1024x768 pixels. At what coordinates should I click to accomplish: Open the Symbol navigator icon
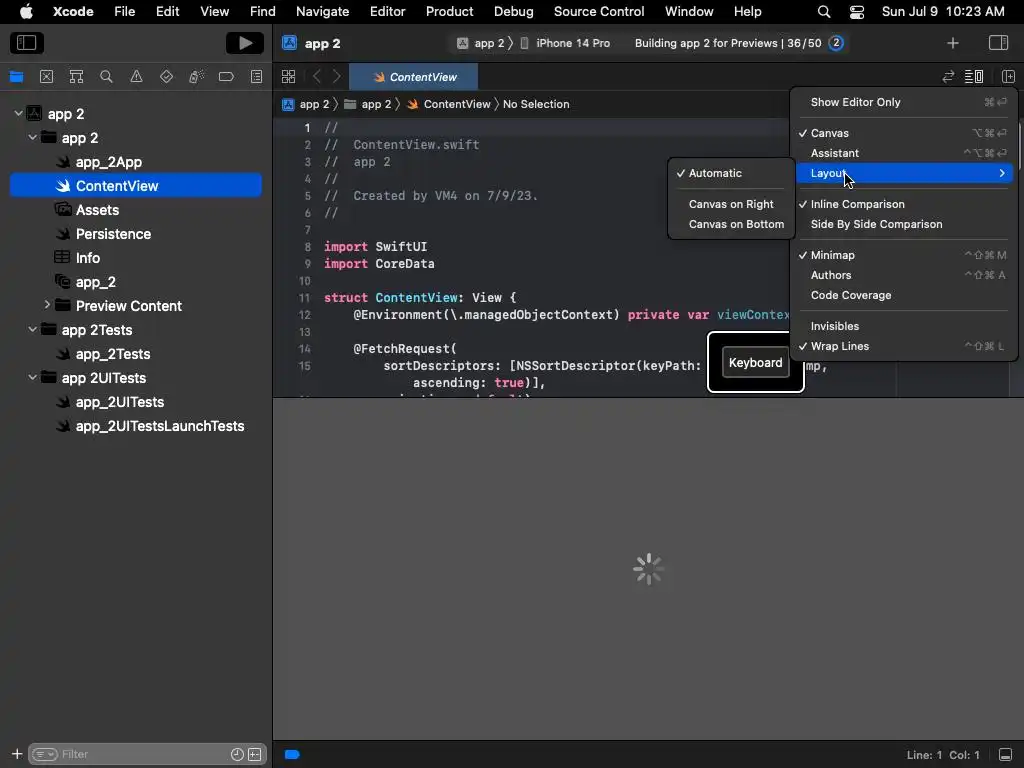point(76,77)
